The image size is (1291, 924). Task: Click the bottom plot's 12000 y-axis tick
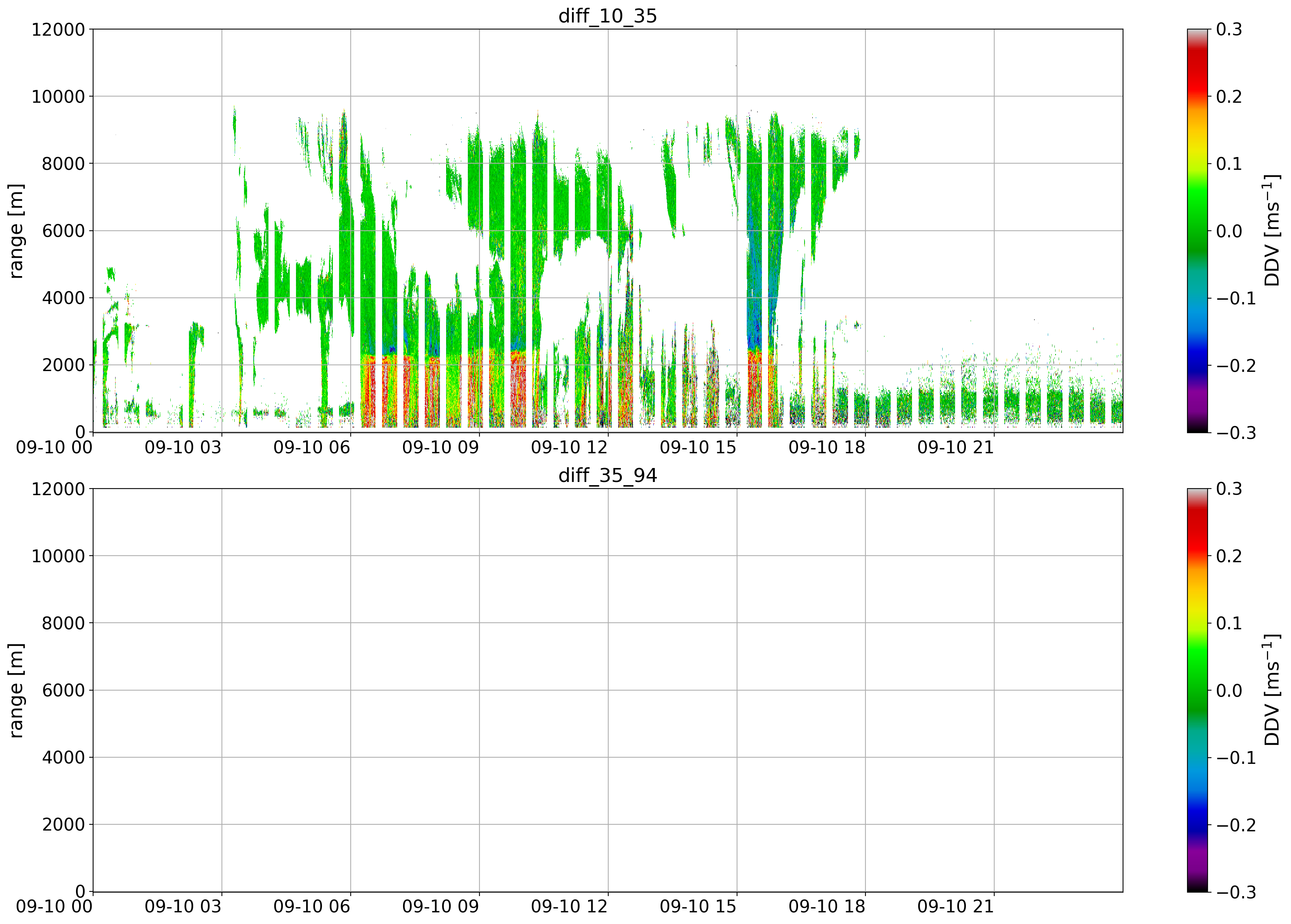pyautogui.click(x=58, y=489)
